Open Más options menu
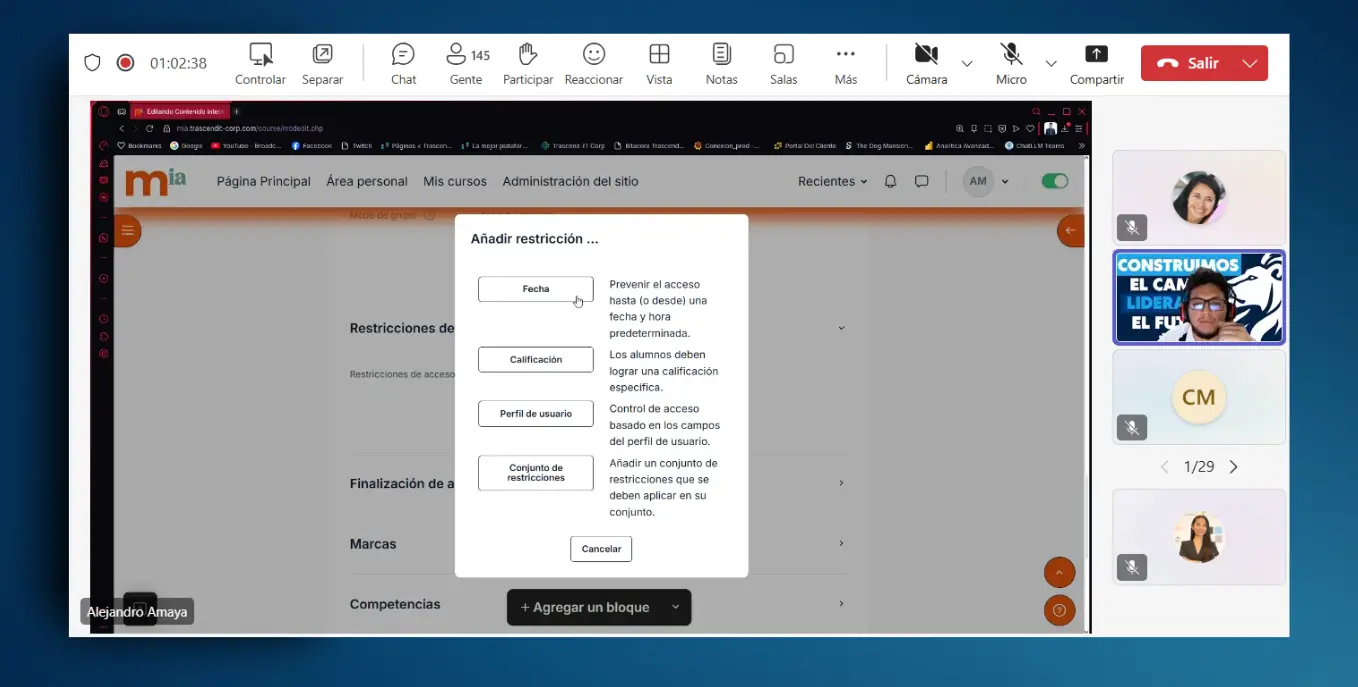The image size is (1358, 687). [x=846, y=63]
